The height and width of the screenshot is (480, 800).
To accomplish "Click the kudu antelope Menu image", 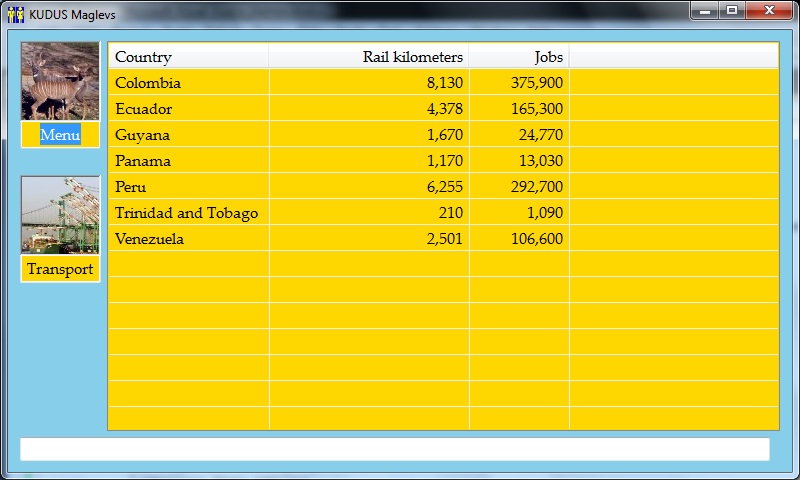I will (60, 81).
